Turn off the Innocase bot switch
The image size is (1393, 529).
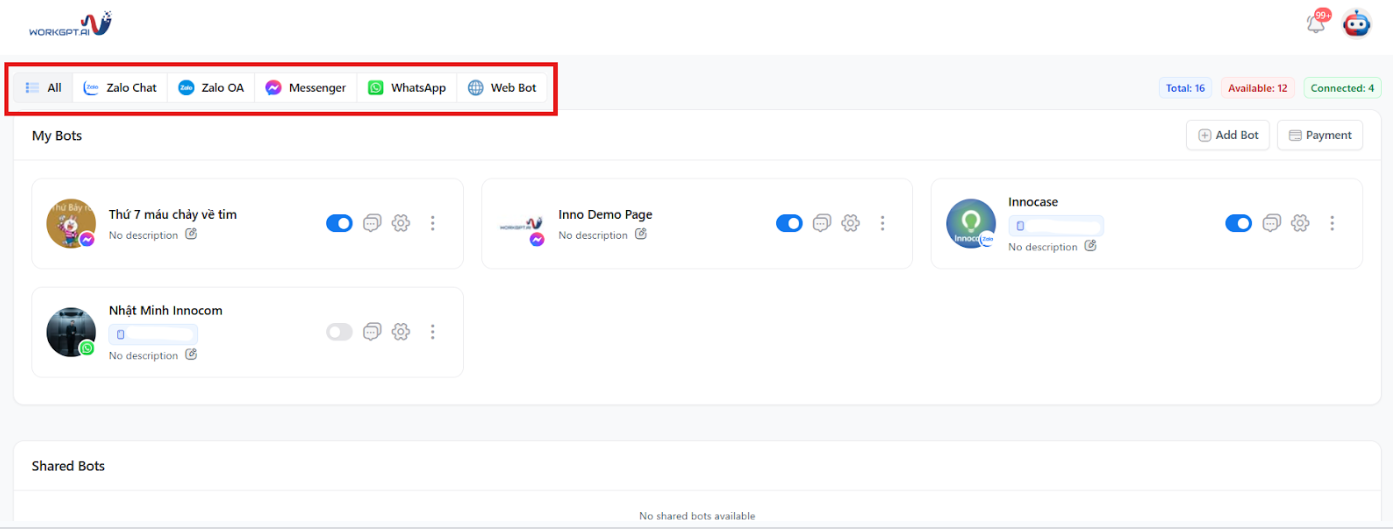pyautogui.click(x=1238, y=223)
